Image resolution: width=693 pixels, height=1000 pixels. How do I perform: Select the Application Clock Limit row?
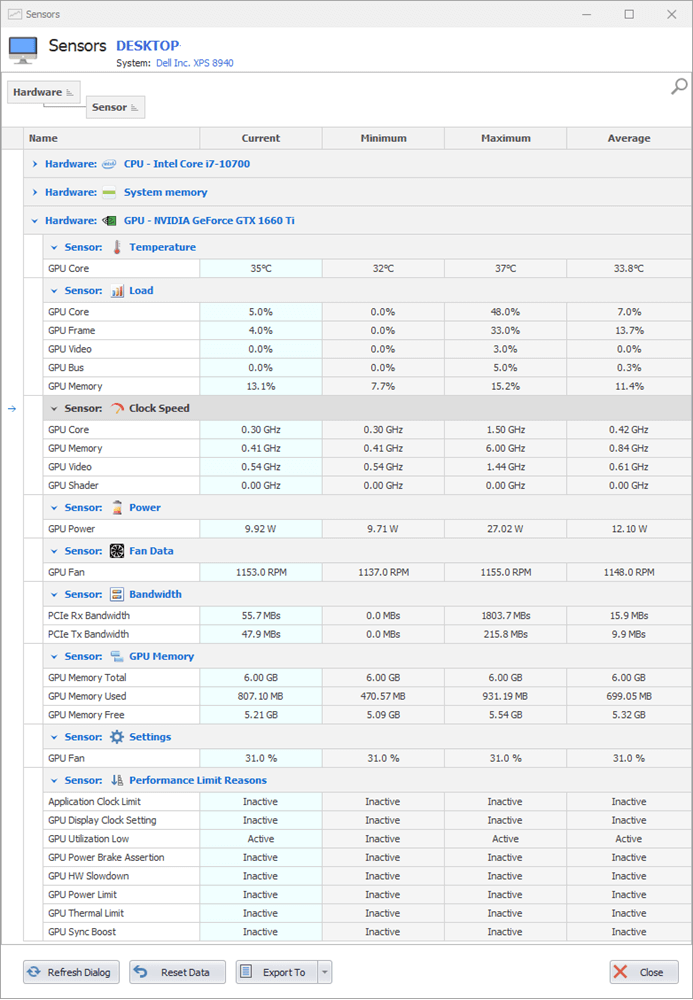[367, 802]
